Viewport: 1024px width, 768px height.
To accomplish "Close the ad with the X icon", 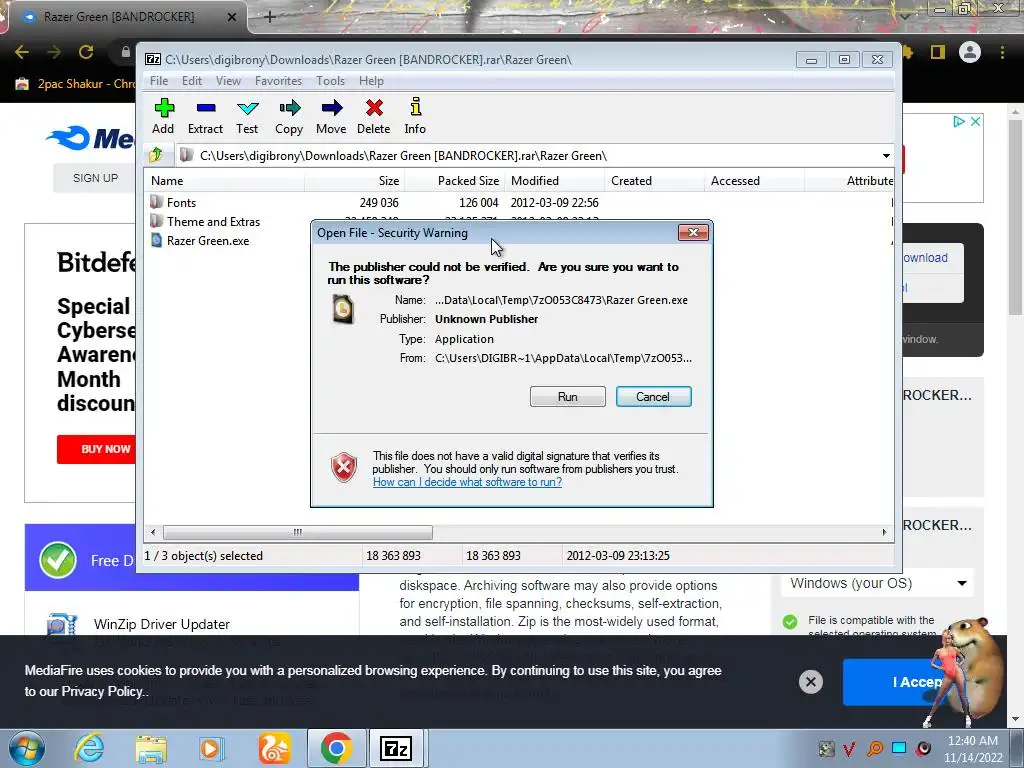I will click(975, 121).
